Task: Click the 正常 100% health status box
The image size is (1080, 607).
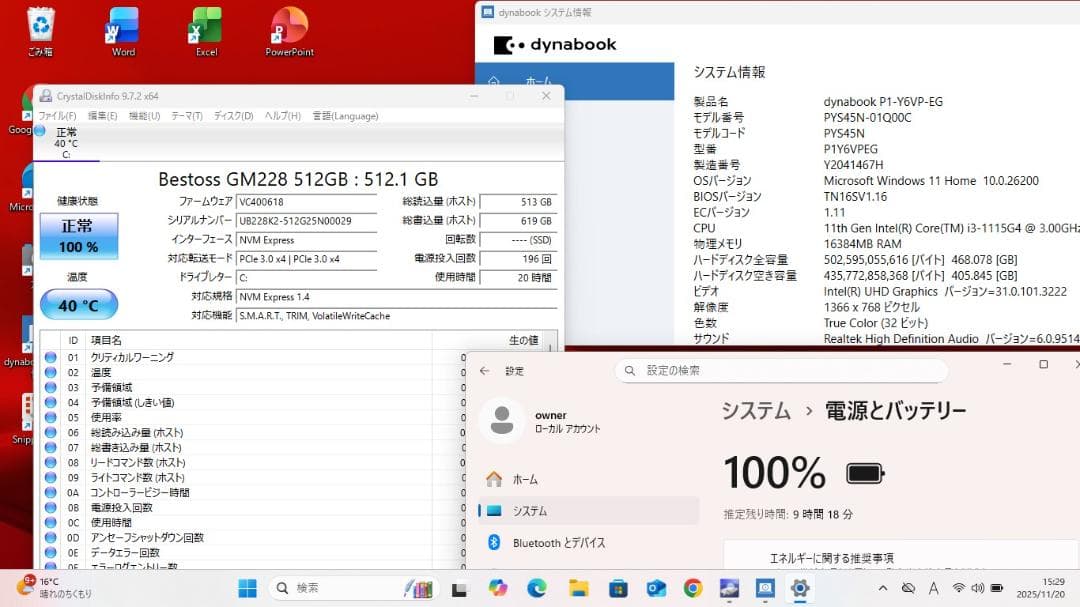Action: pos(78,236)
